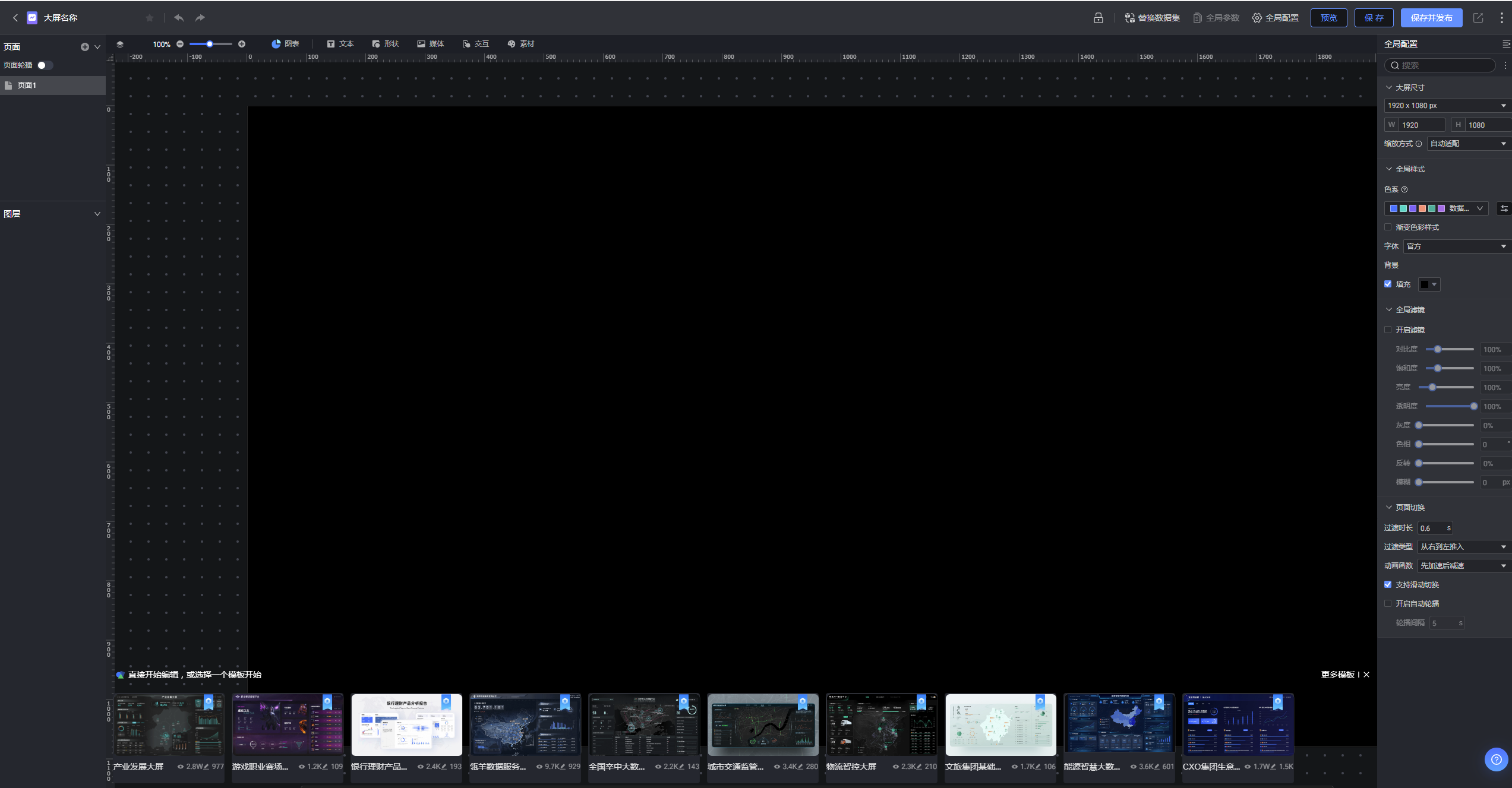
Task: Click the lock icon in top bar
Action: [x=1099, y=18]
